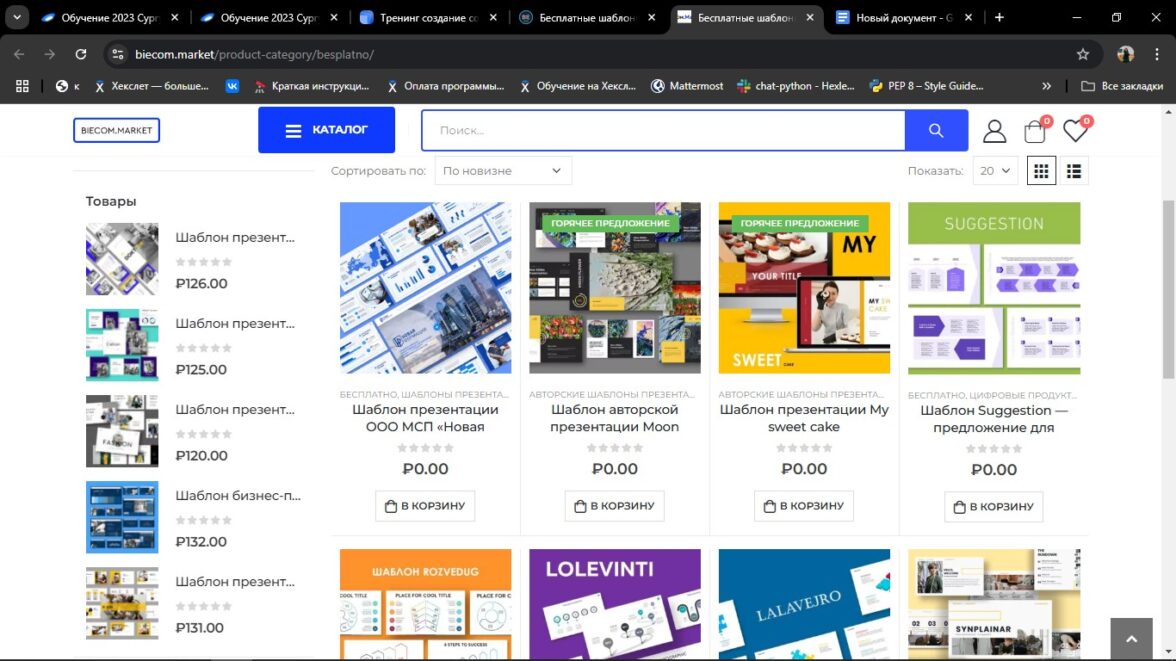Open the shopping cart icon
Image resolution: width=1176 pixels, height=661 pixels.
1035,131
